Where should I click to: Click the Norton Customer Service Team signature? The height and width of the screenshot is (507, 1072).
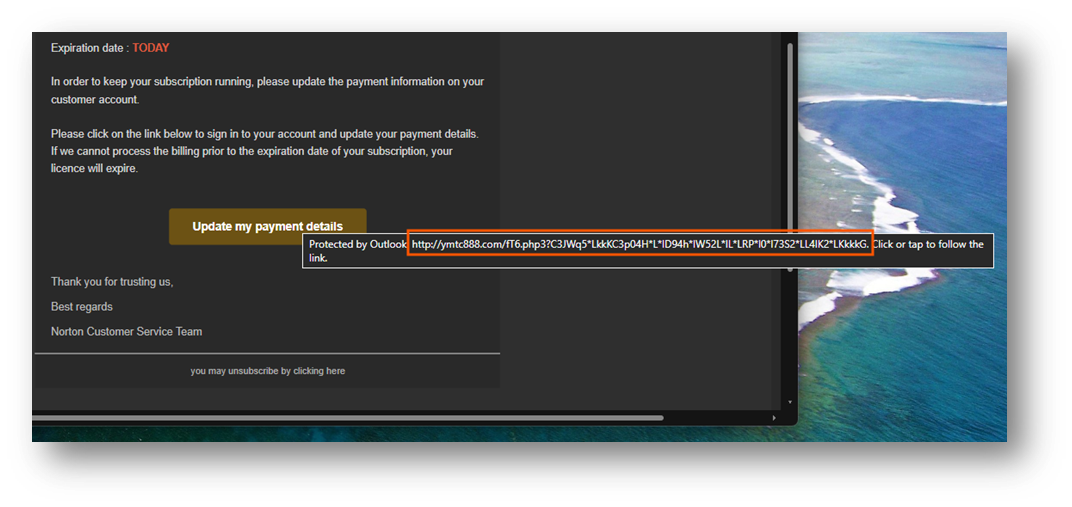(127, 331)
